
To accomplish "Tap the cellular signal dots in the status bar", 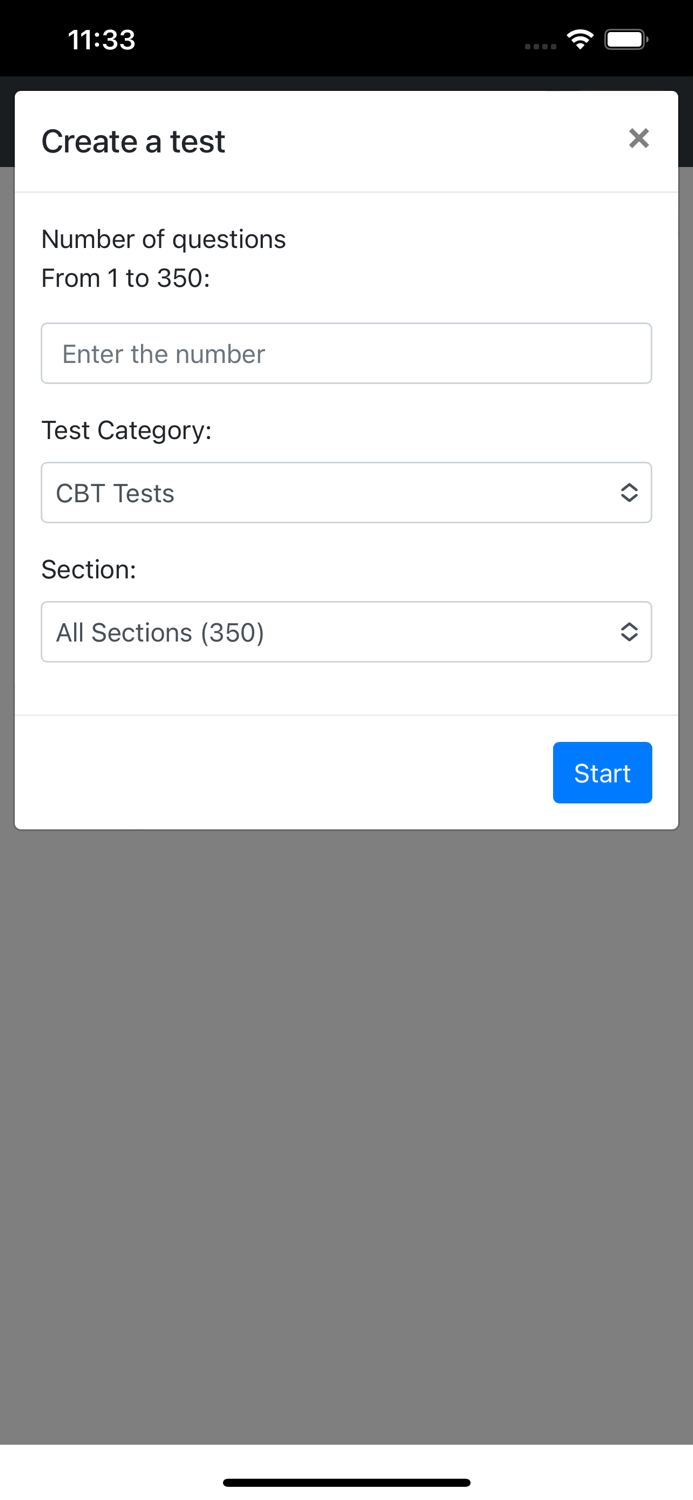I will [x=540, y=46].
